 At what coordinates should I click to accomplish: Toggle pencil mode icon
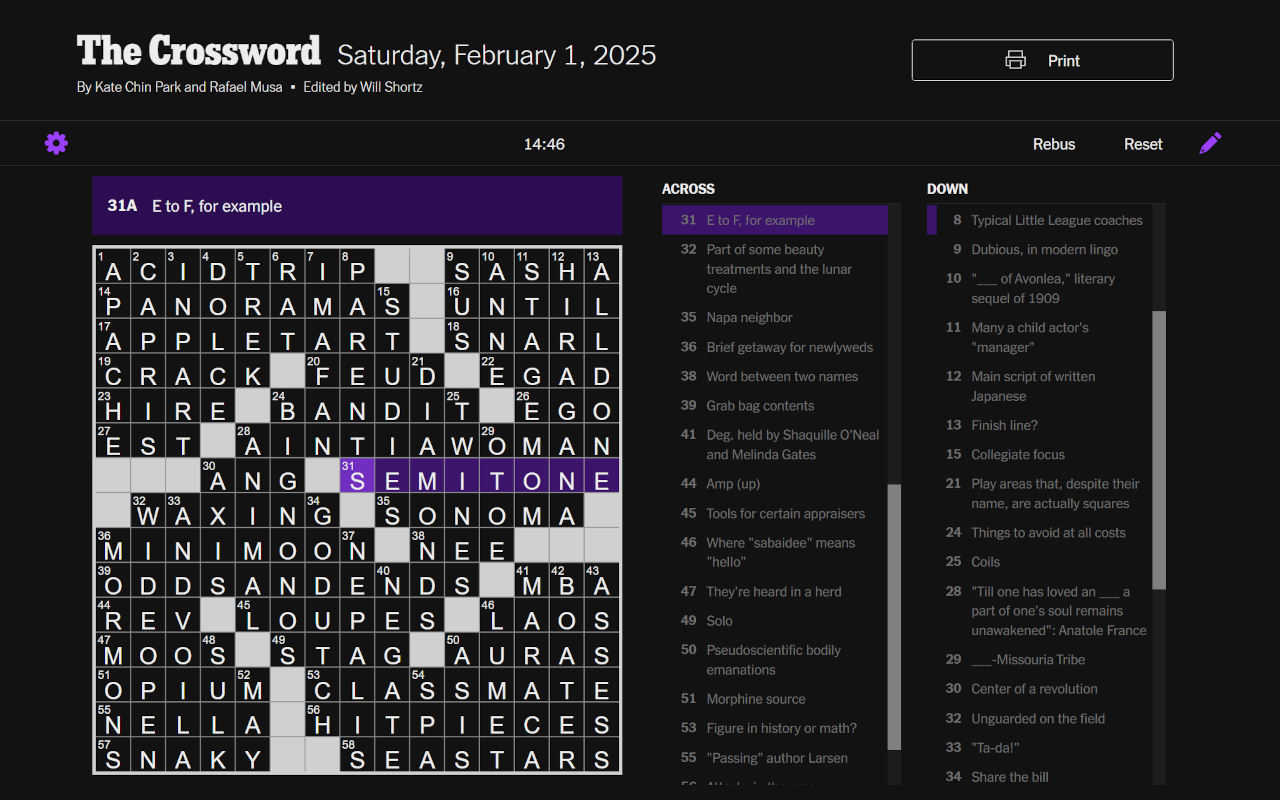pyautogui.click(x=1210, y=143)
